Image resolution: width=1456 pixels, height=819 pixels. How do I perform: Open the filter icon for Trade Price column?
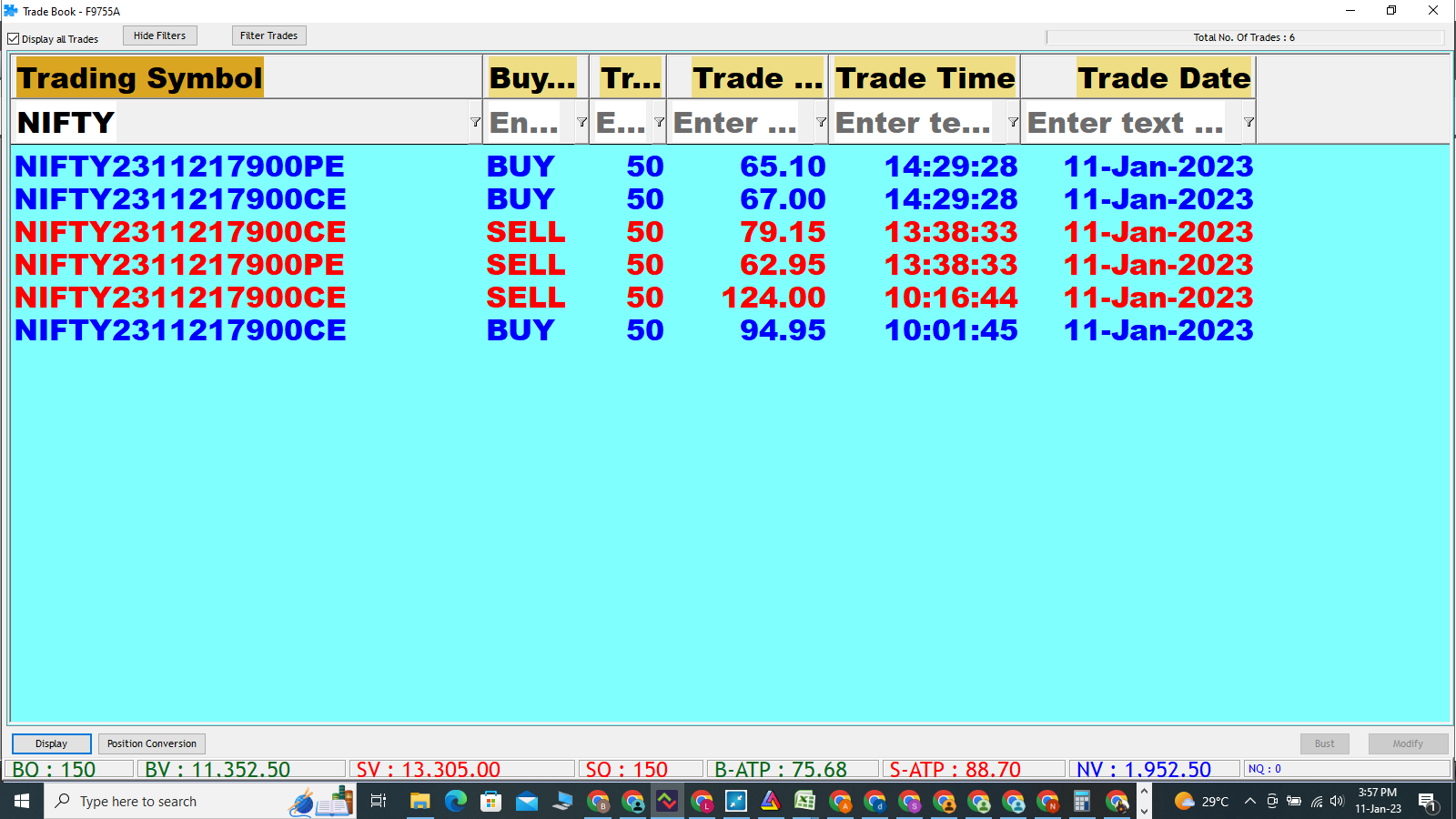[821, 122]
